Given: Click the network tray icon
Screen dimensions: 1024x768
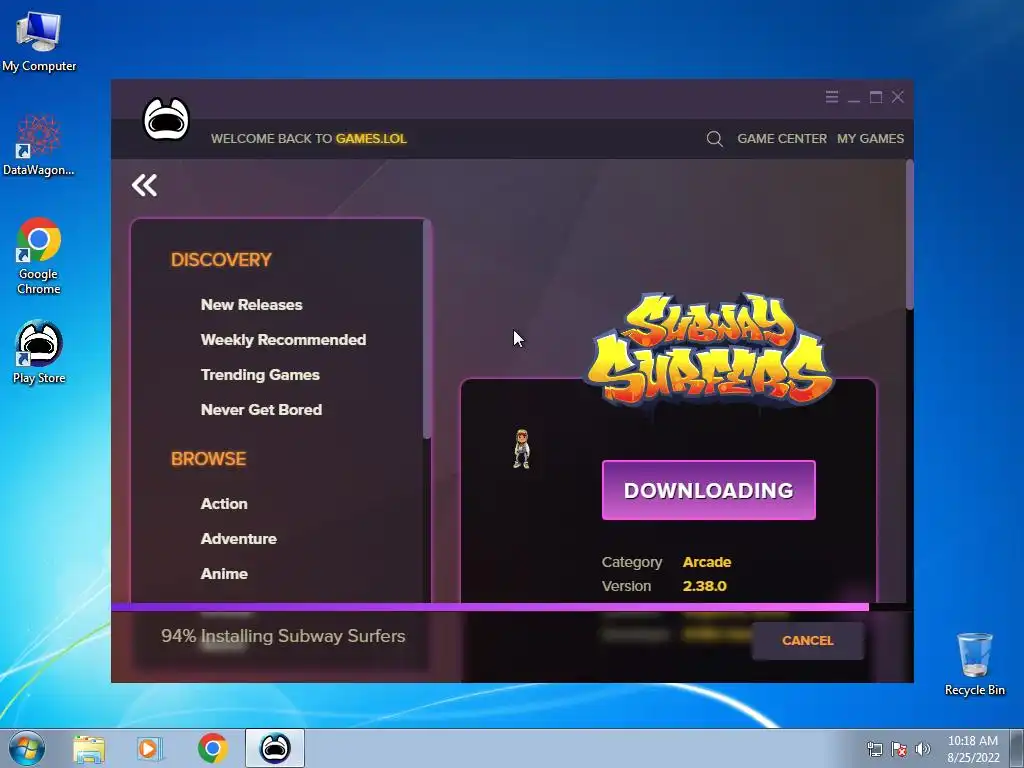Looking at the screenshot, I should click(x=874, y=749).
